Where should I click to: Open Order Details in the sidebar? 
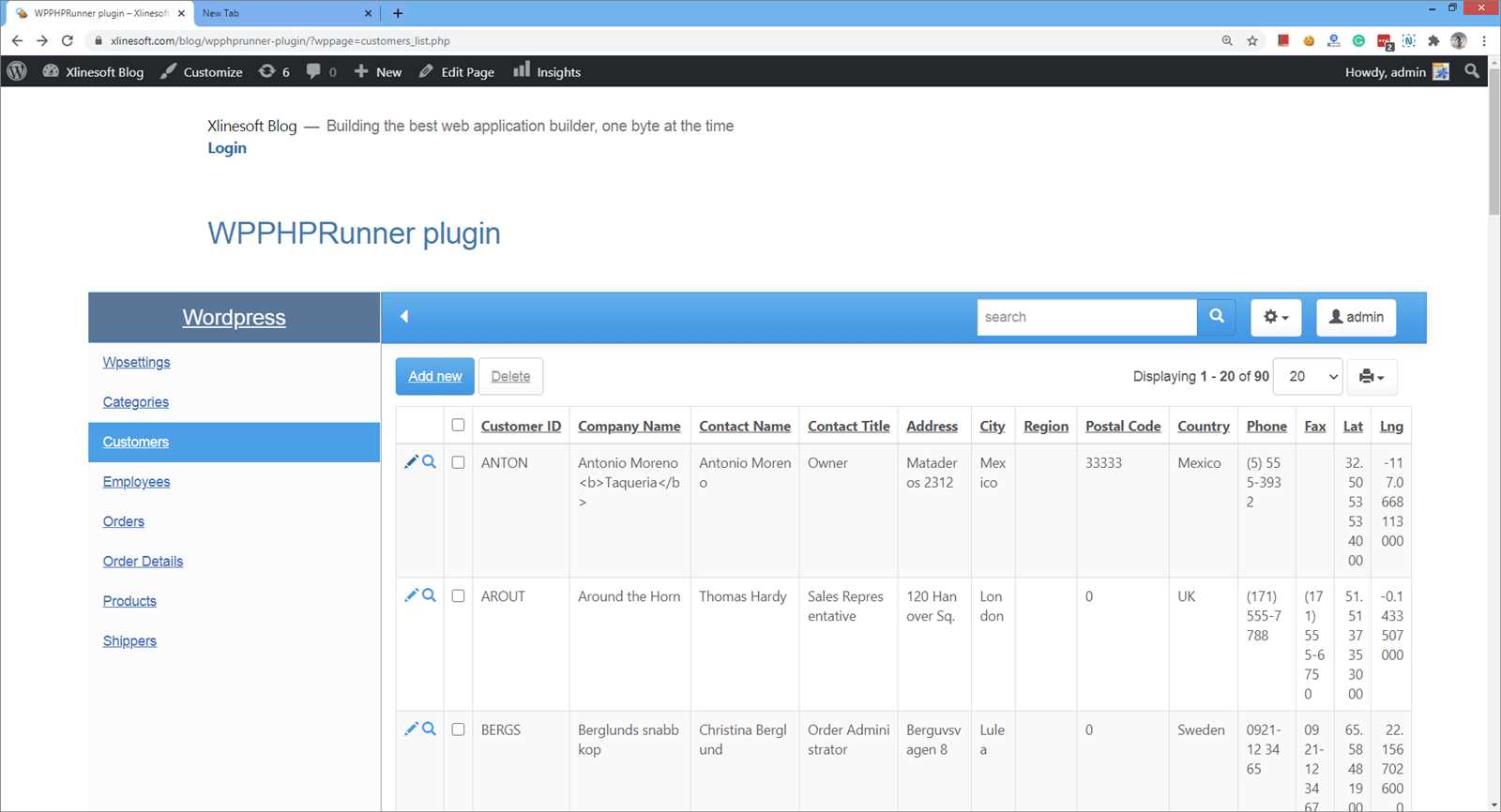pos(143,562)
